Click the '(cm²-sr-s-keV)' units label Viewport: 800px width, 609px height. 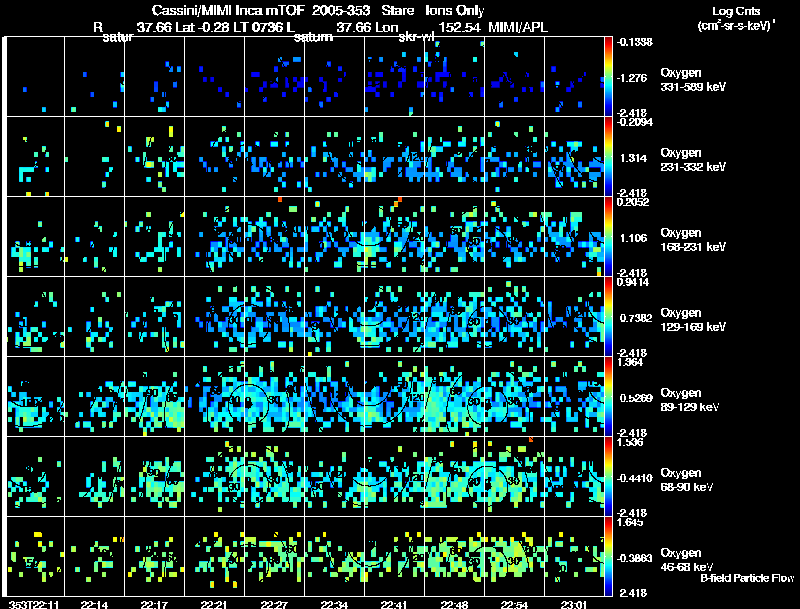pos(736,26)
